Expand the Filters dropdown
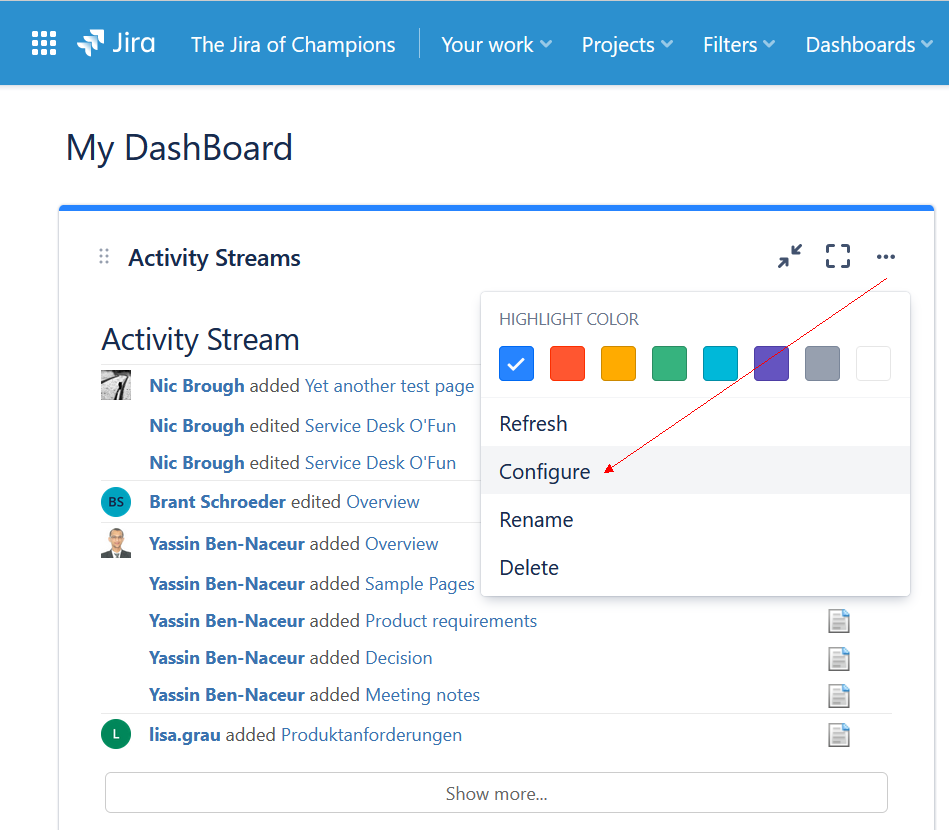The width and height of the screenshot is (949, 830). (739, 45)
